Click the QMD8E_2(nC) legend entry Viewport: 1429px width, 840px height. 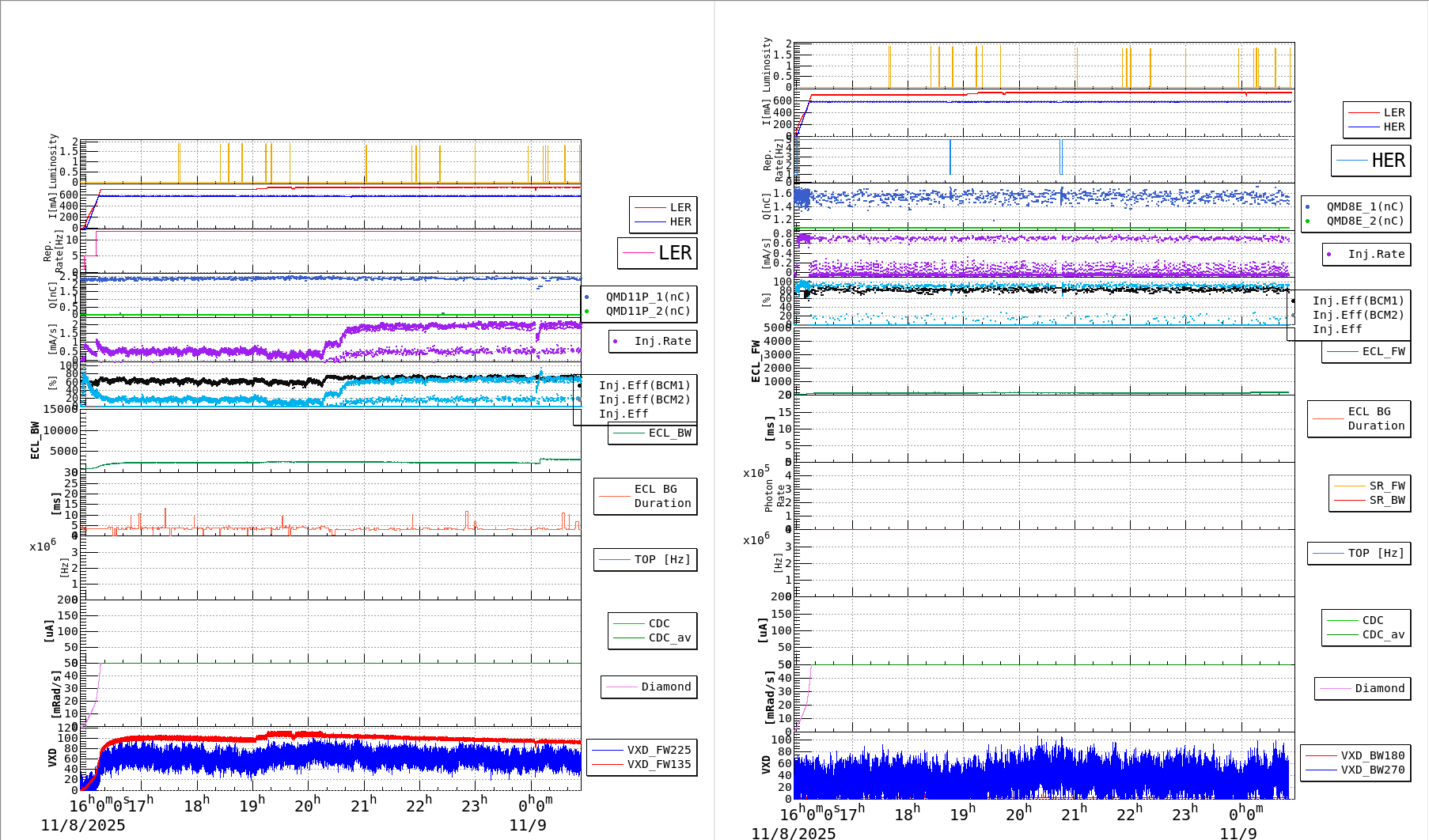coord(1365,221)
